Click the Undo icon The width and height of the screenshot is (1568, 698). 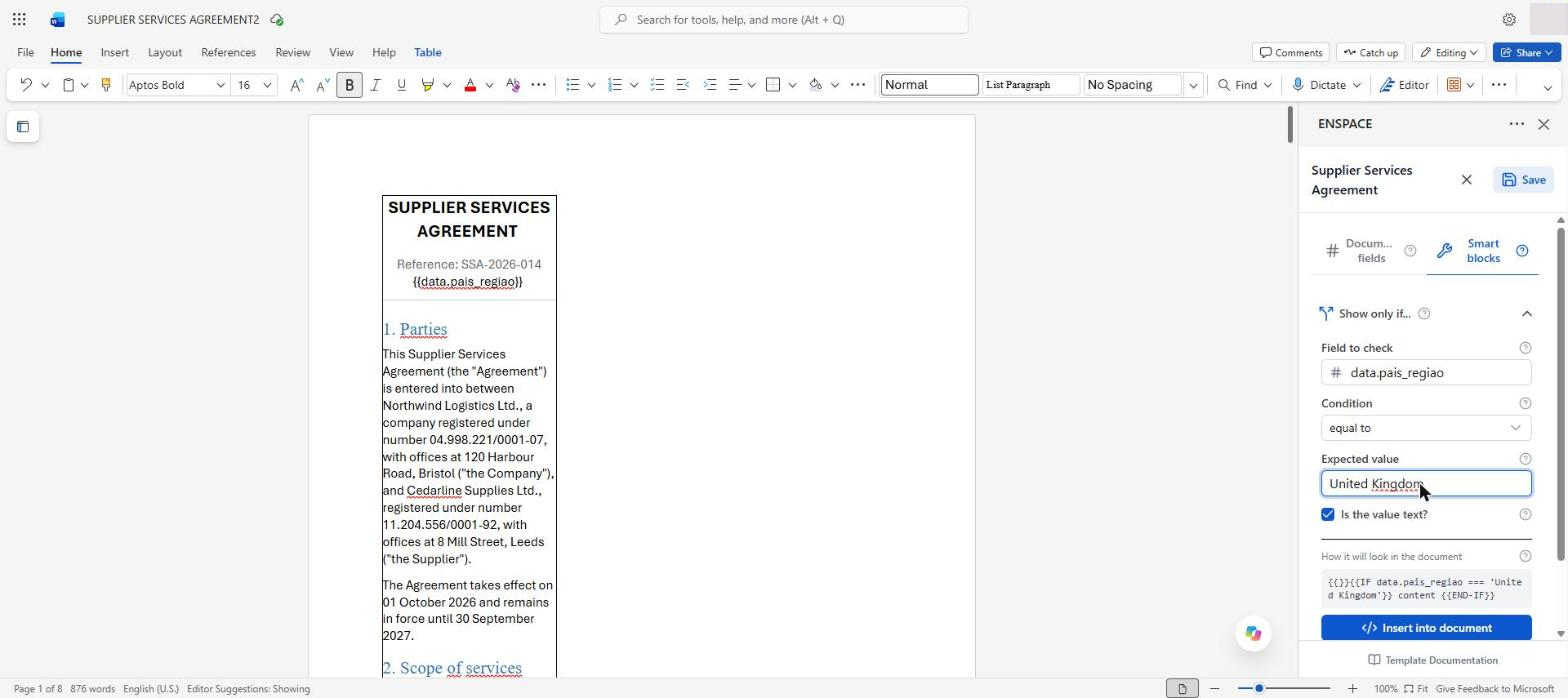(x=27, y=85)
